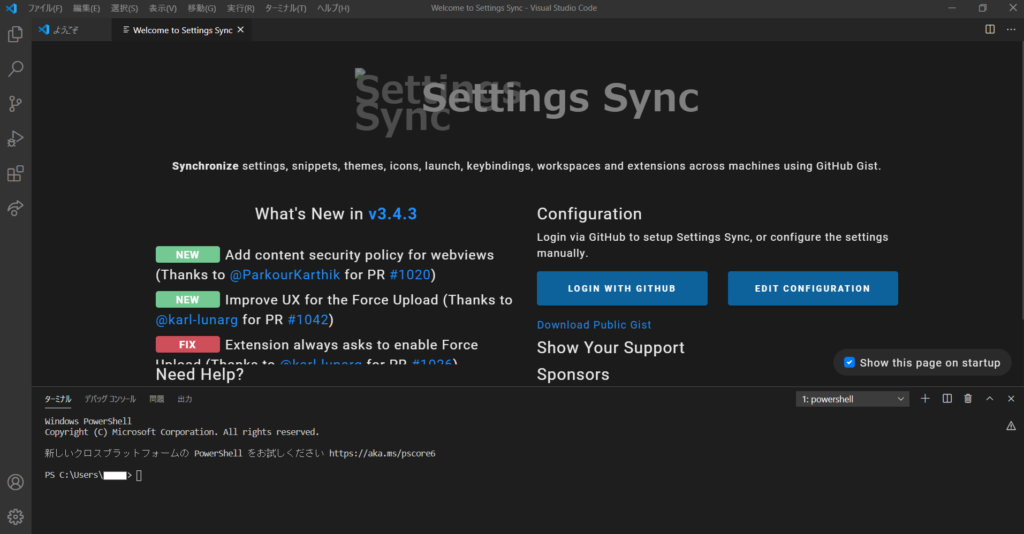This screenshot has height=534, width=1024.
Task: Open the powershell terminal selector dropdown
Action: pos(852,399)
